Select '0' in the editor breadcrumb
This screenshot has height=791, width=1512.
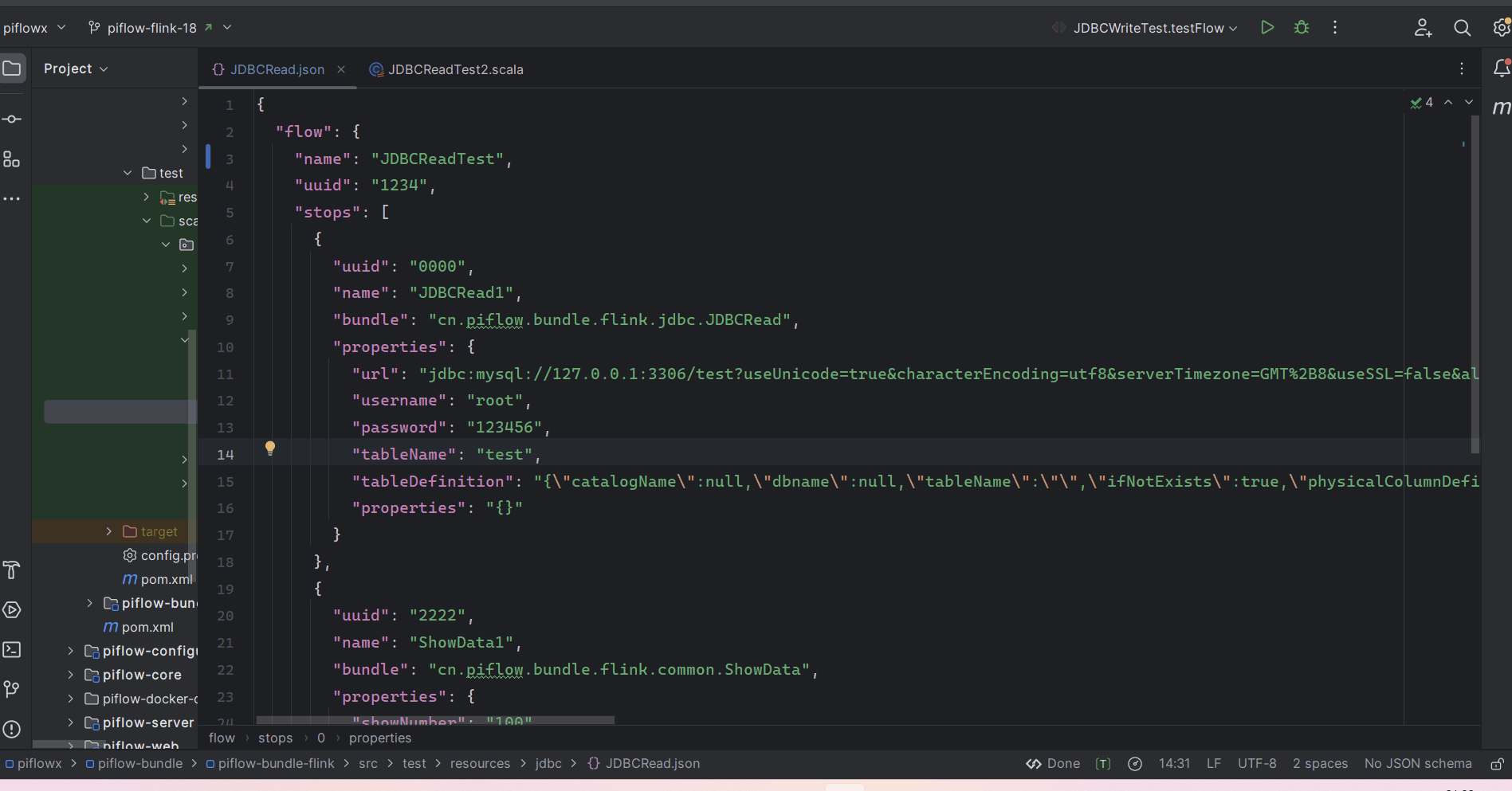tap(321, 738)
